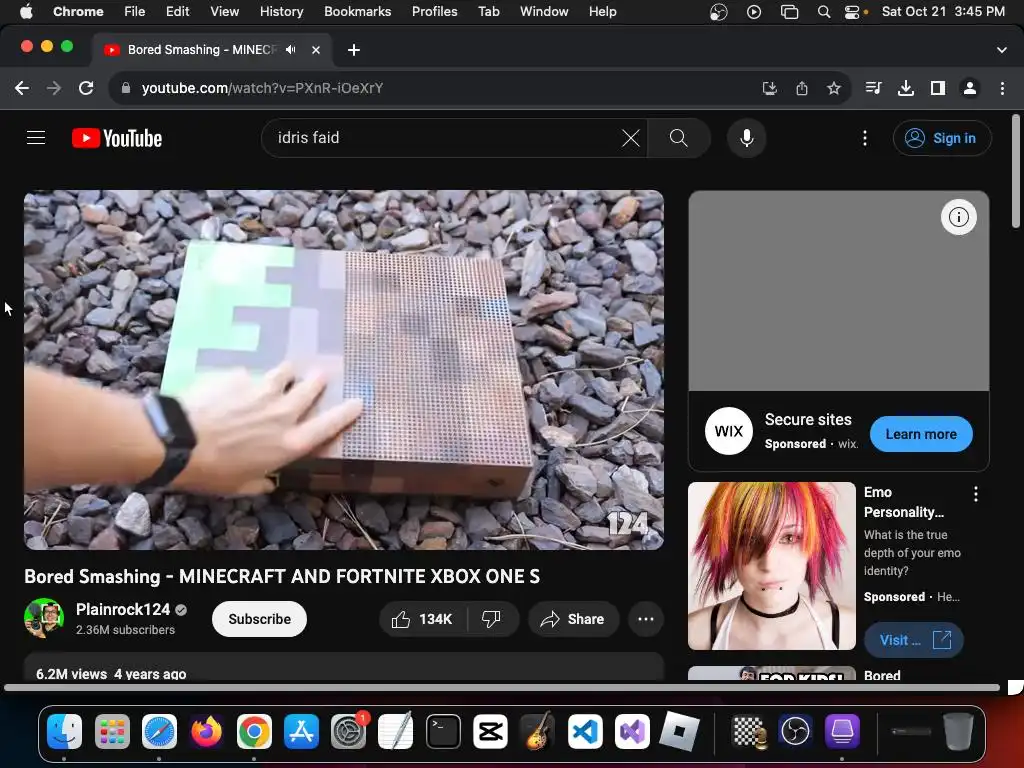This screenshot has width=1024, height=768.
Task: Click Visit button on Emo ad
Action: 914,640
